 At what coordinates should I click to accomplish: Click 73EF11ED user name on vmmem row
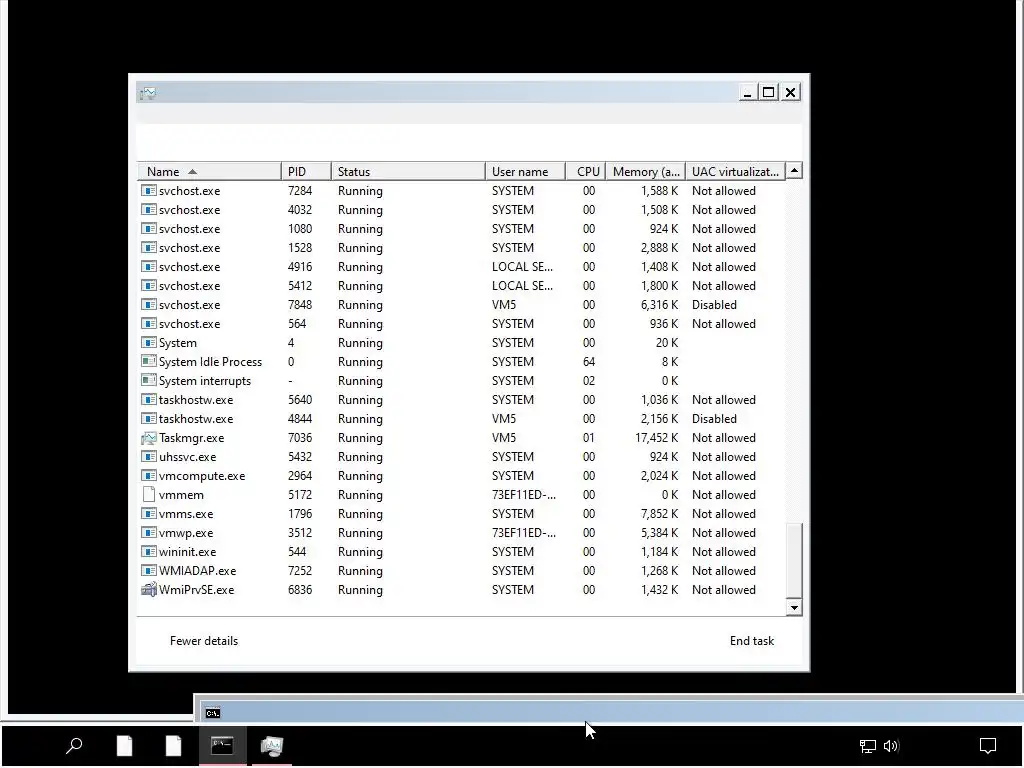coord(524,495)
